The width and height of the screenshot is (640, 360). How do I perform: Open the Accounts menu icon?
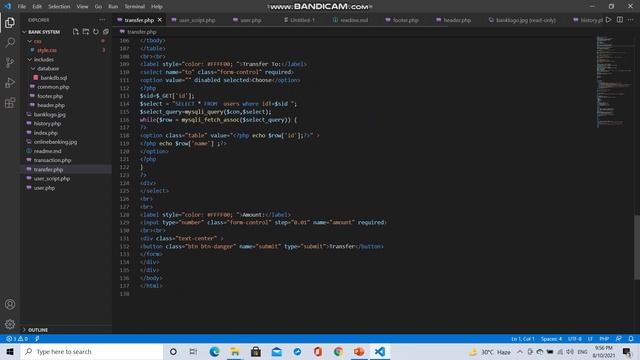coord(10,304)
